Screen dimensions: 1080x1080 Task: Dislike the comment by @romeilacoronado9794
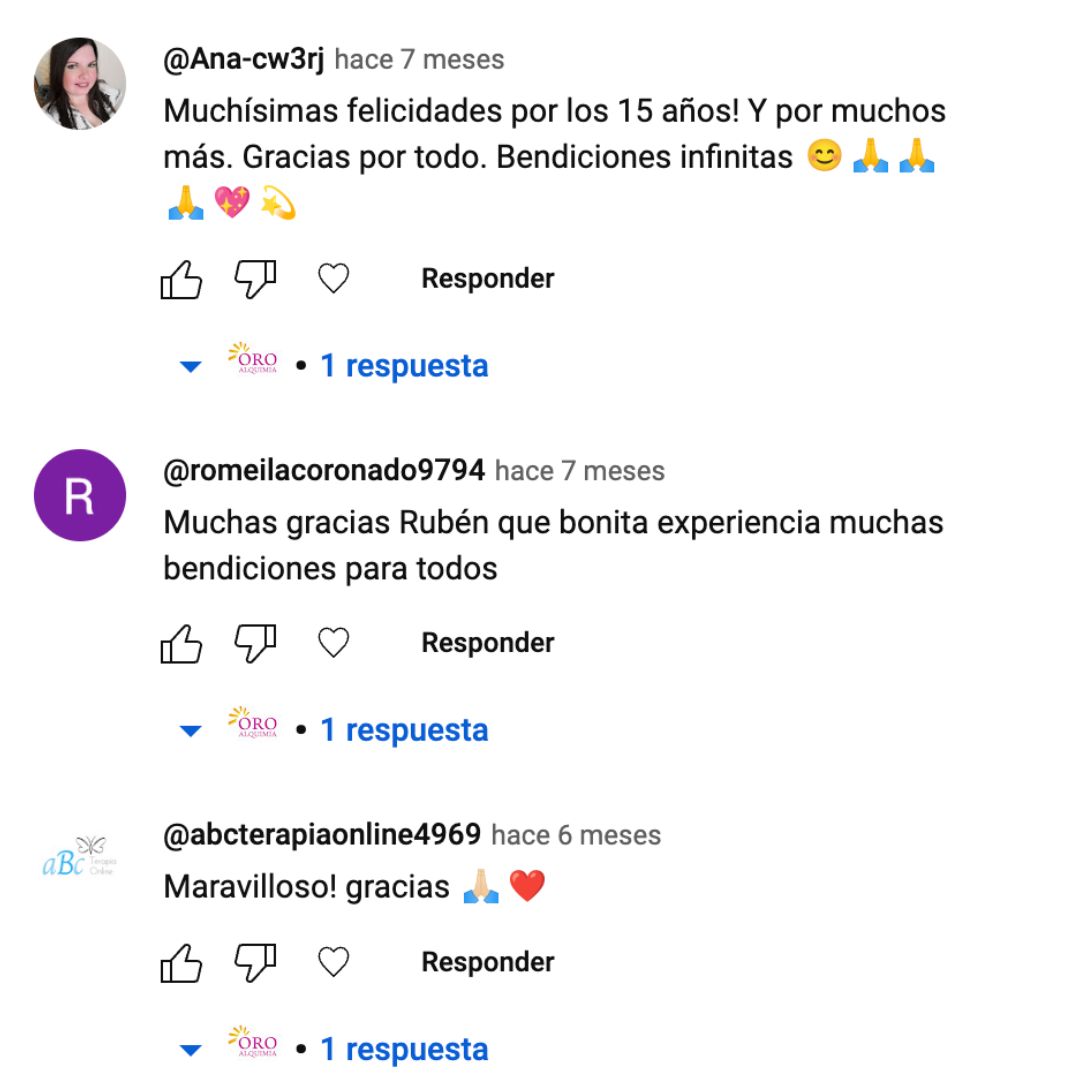coord(256,644)
